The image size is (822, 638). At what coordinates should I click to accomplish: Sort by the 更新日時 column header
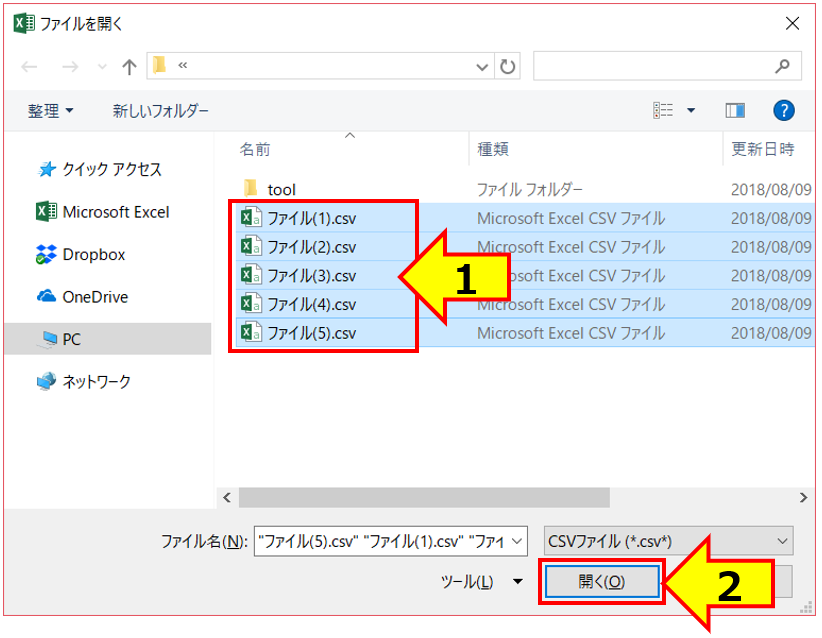(x=763, y=149)
